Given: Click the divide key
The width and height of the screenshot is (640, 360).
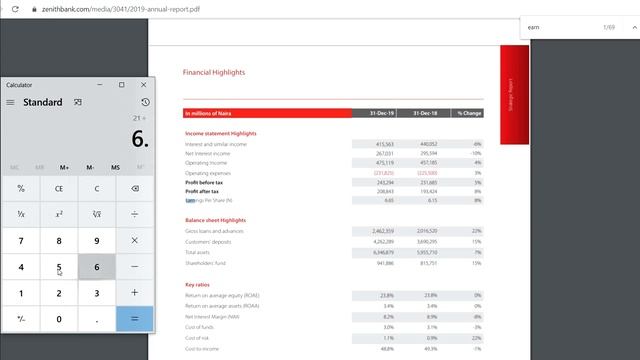Looking at the screenshot, I should (x=135, y=214).
